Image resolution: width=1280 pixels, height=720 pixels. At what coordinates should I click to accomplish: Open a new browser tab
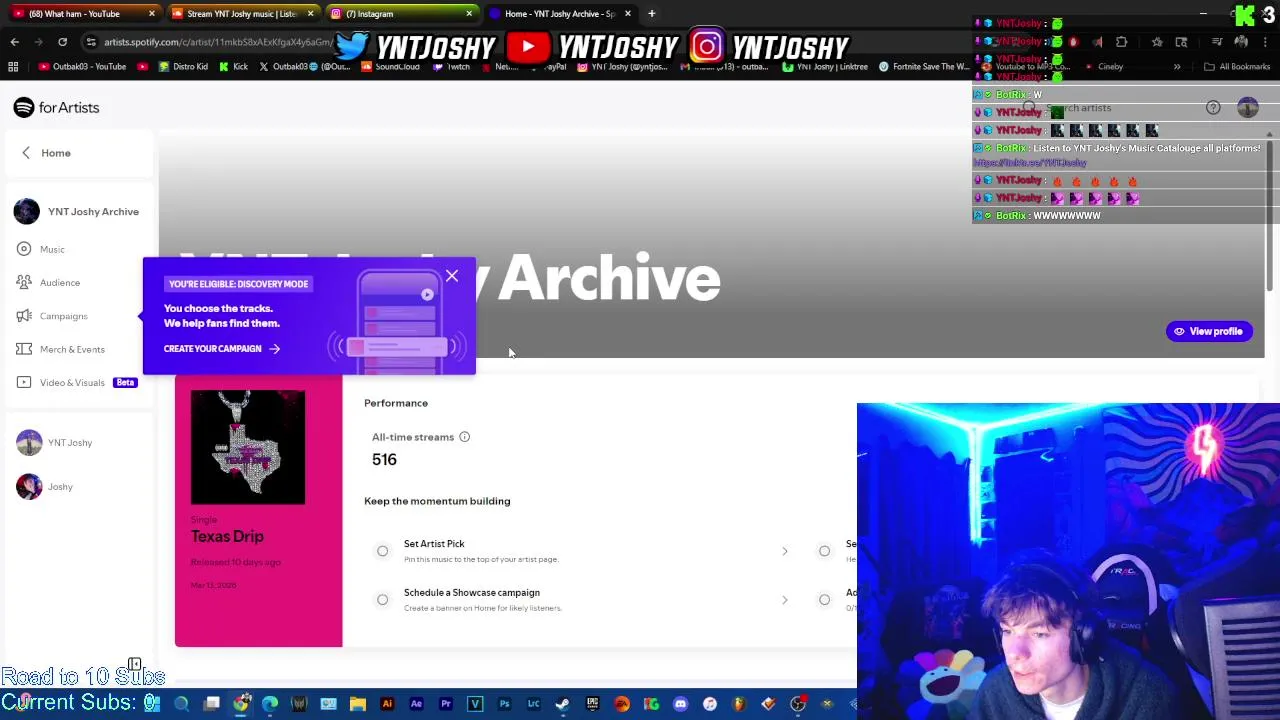coord(651,14)
